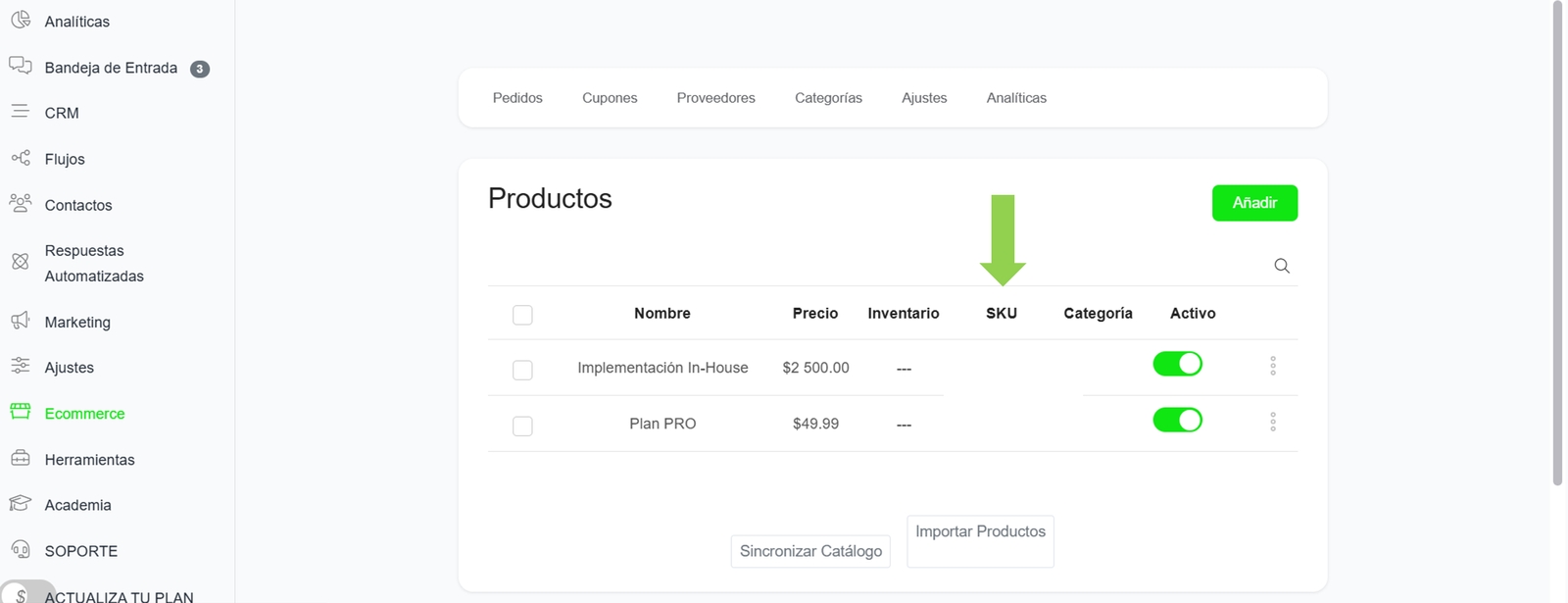1568x603 pixels.
Task: Select the Ecommerce store icon
Action: coord(21,412)
